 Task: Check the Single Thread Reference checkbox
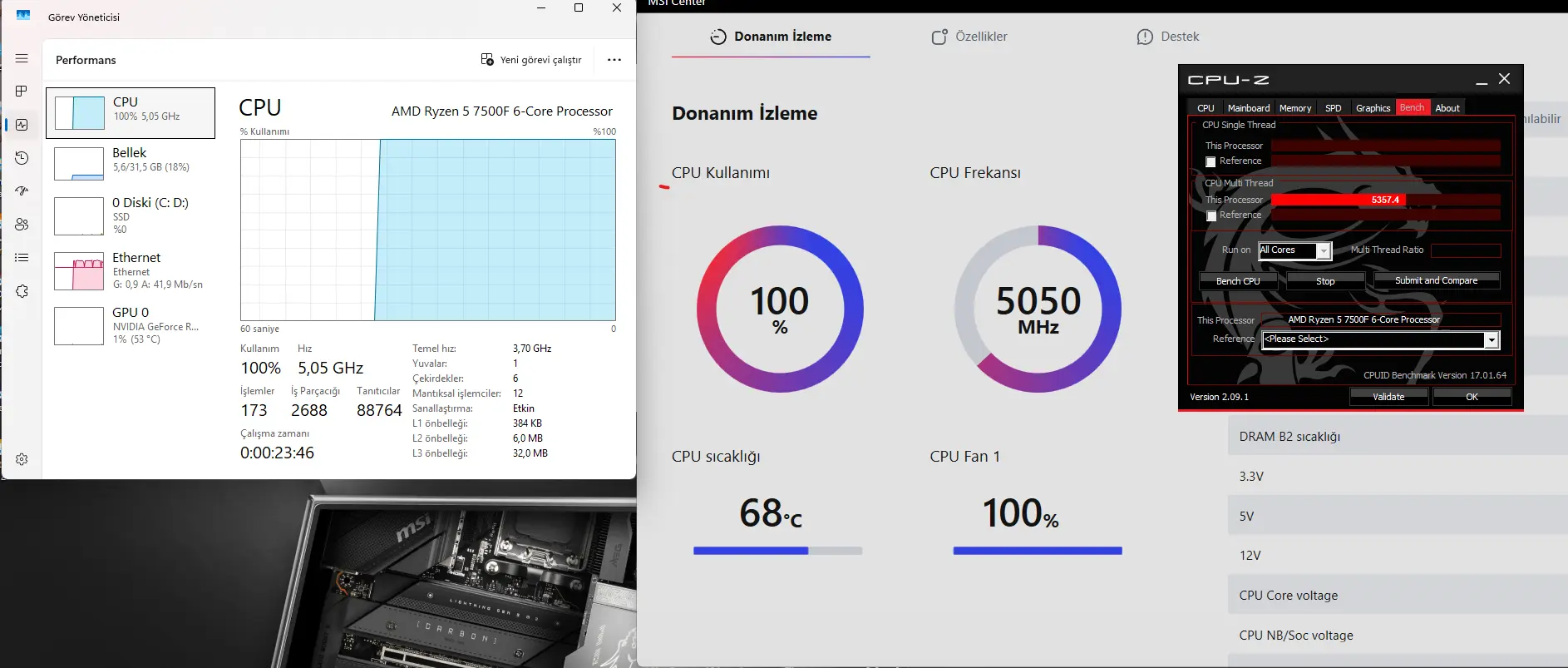[x=1211, y=162]
